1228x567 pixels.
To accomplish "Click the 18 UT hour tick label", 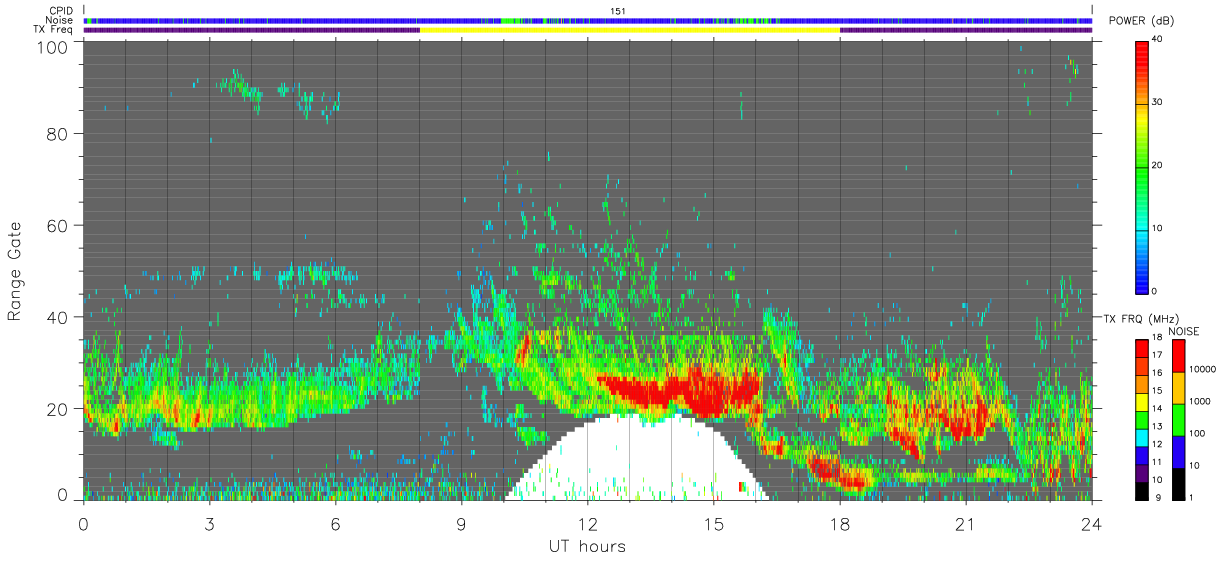I will [839, 523].
